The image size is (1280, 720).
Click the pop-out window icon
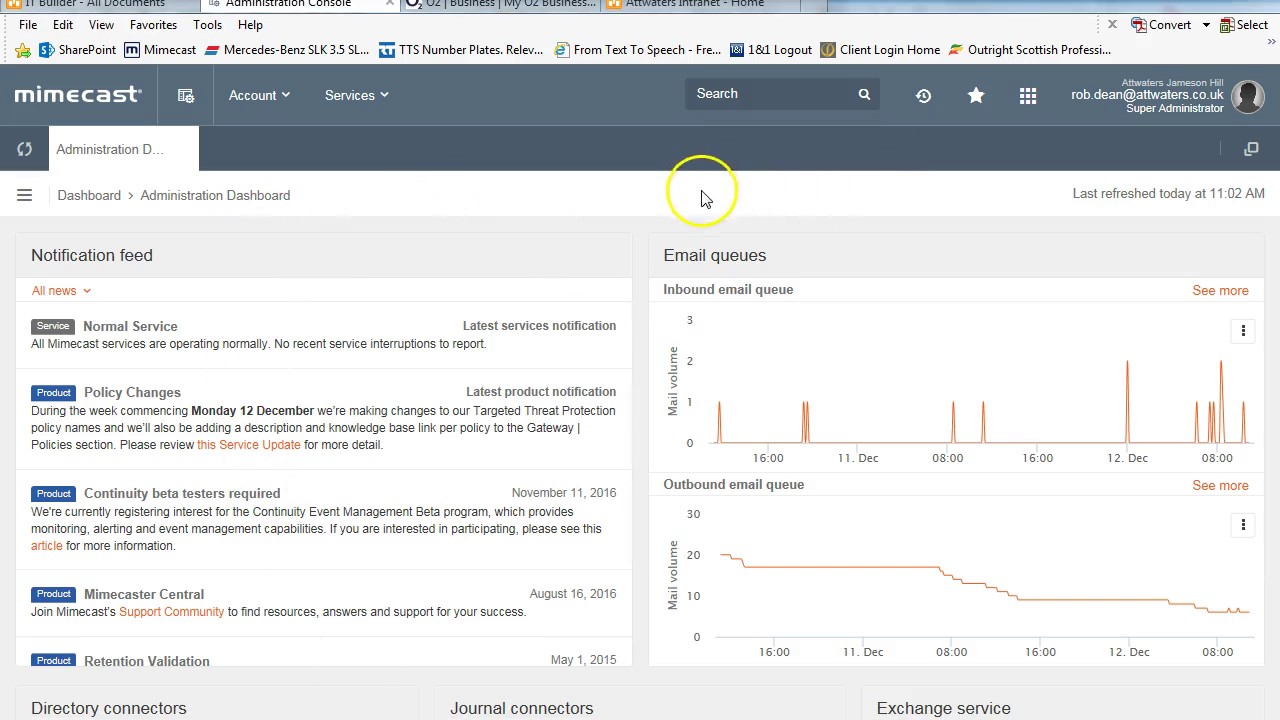(x=1251, y=149)
